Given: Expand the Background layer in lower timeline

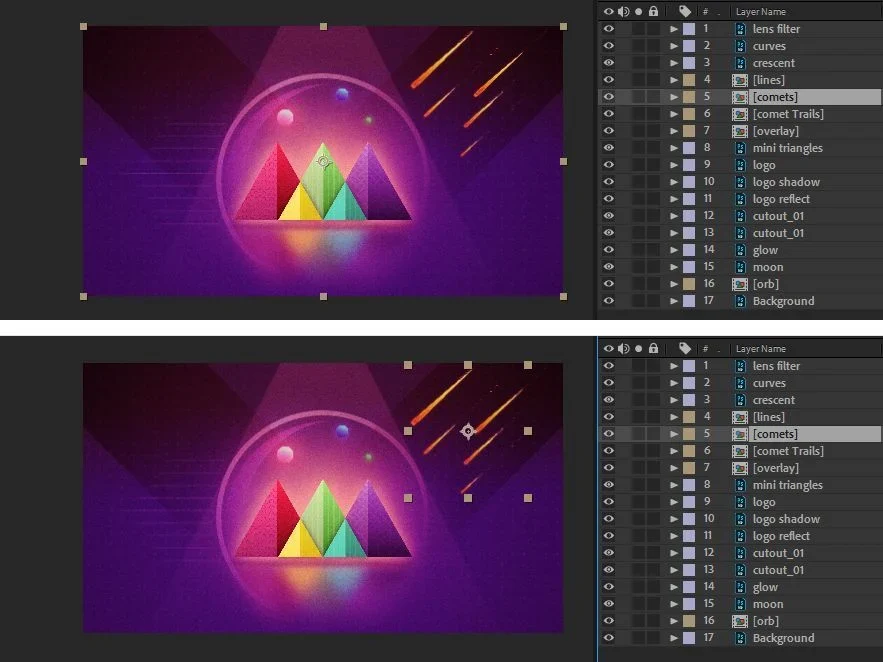Looking at the screenshot, I should click(x=674, y=638).
